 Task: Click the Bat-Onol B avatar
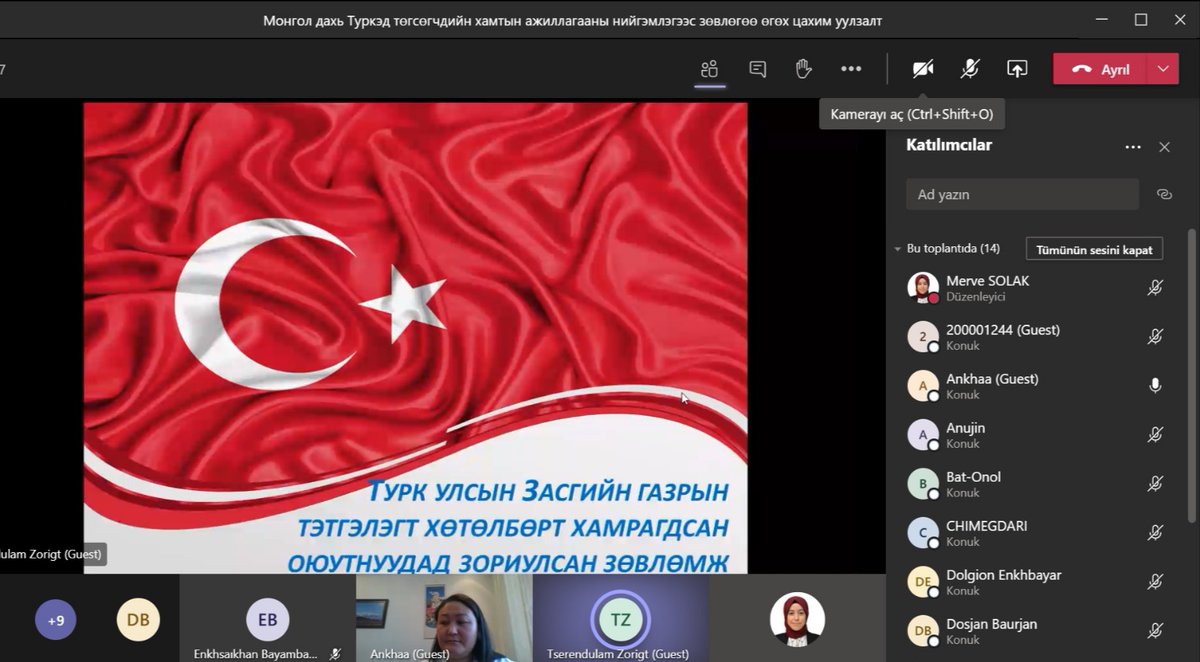tap(923, 484)
